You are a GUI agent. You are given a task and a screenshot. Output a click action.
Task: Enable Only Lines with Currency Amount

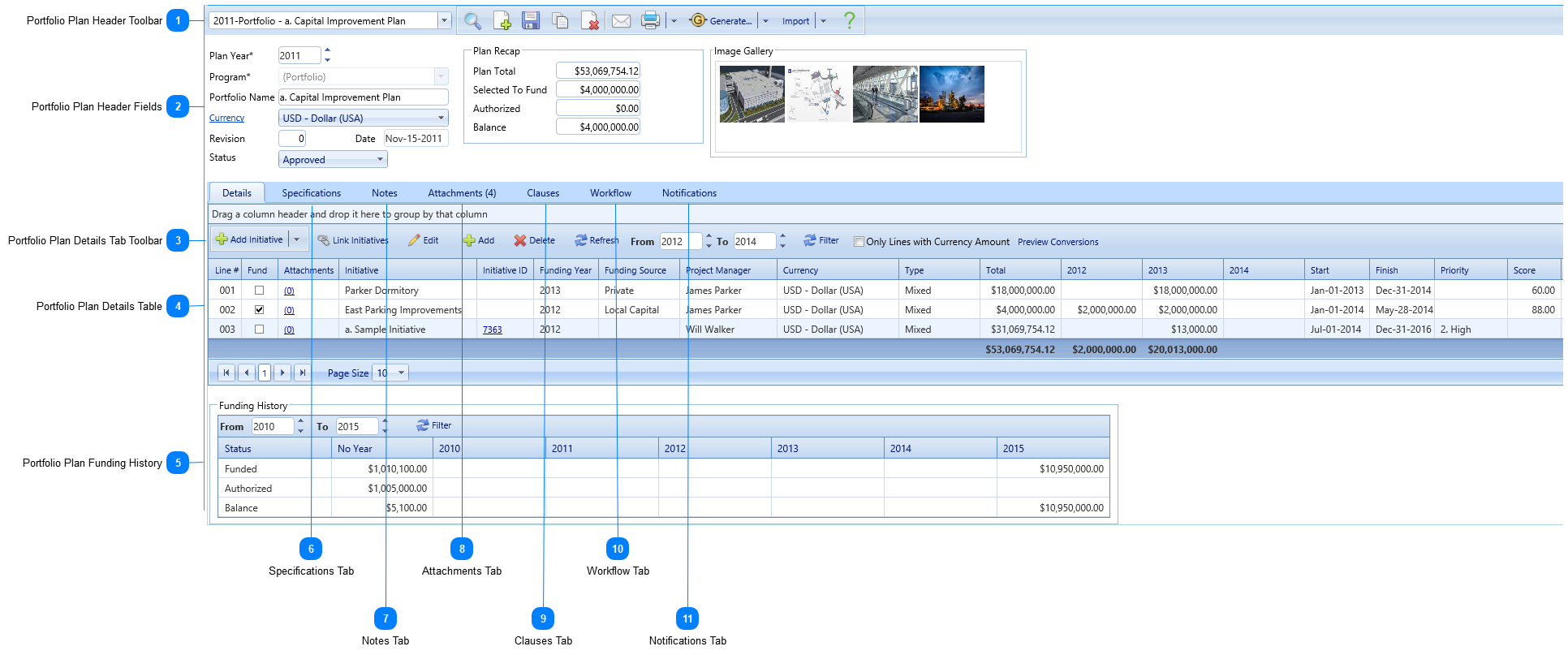859,241
